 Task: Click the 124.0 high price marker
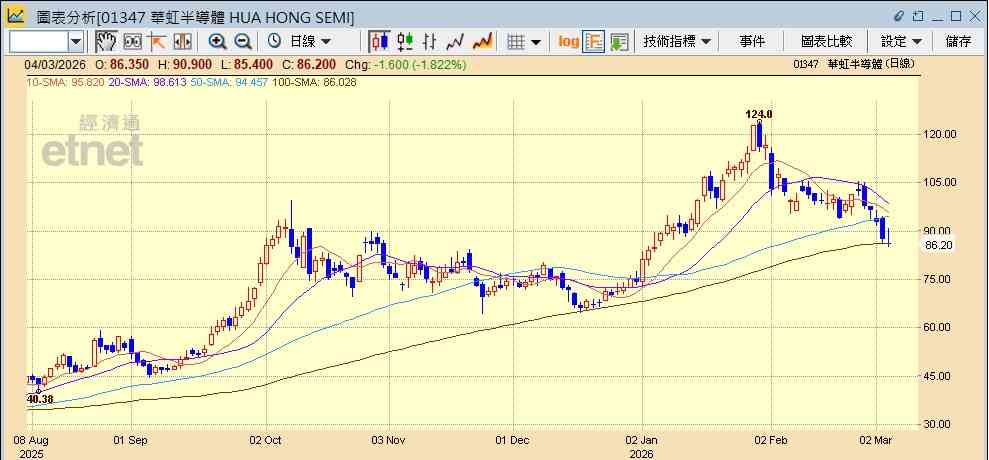tap(759, 114)
